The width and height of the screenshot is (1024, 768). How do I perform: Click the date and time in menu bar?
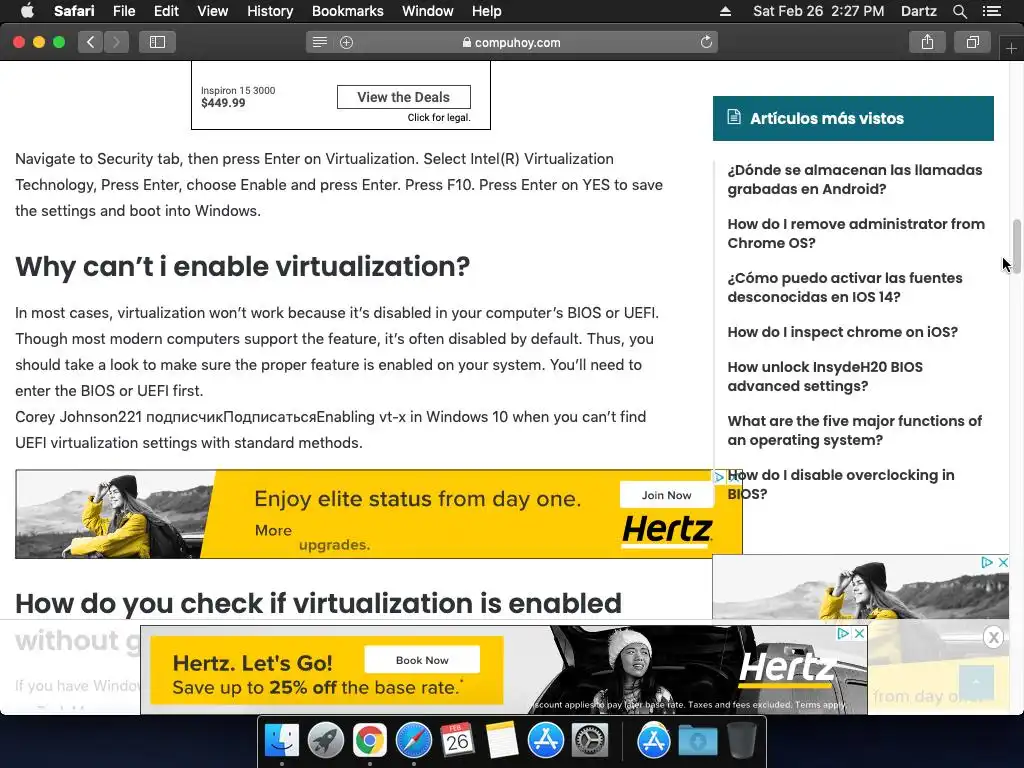818,11
